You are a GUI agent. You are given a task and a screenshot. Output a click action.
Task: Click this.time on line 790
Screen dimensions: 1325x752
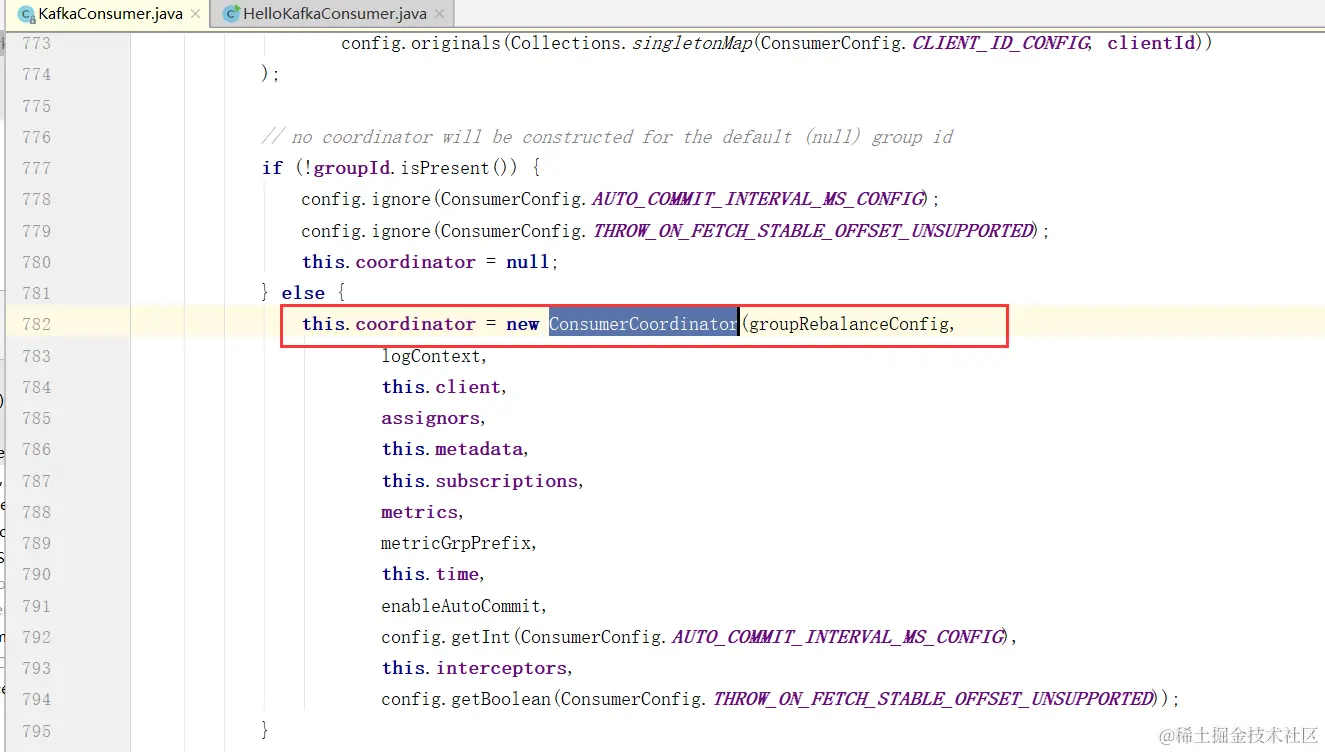point(429,574)
